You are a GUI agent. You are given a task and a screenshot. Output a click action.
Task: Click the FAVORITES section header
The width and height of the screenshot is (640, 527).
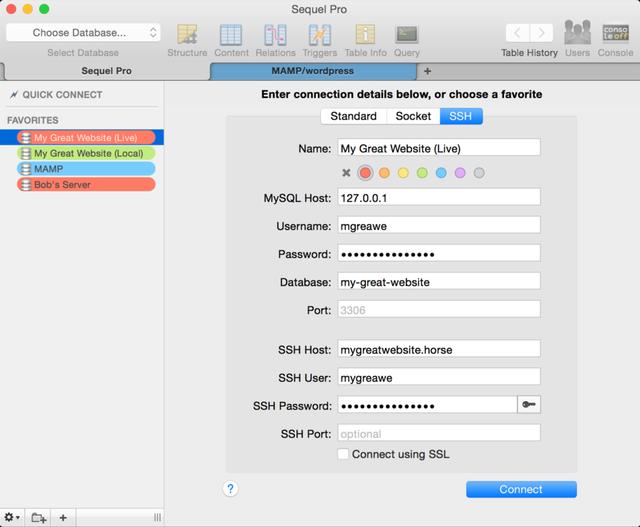coord(33,120)
